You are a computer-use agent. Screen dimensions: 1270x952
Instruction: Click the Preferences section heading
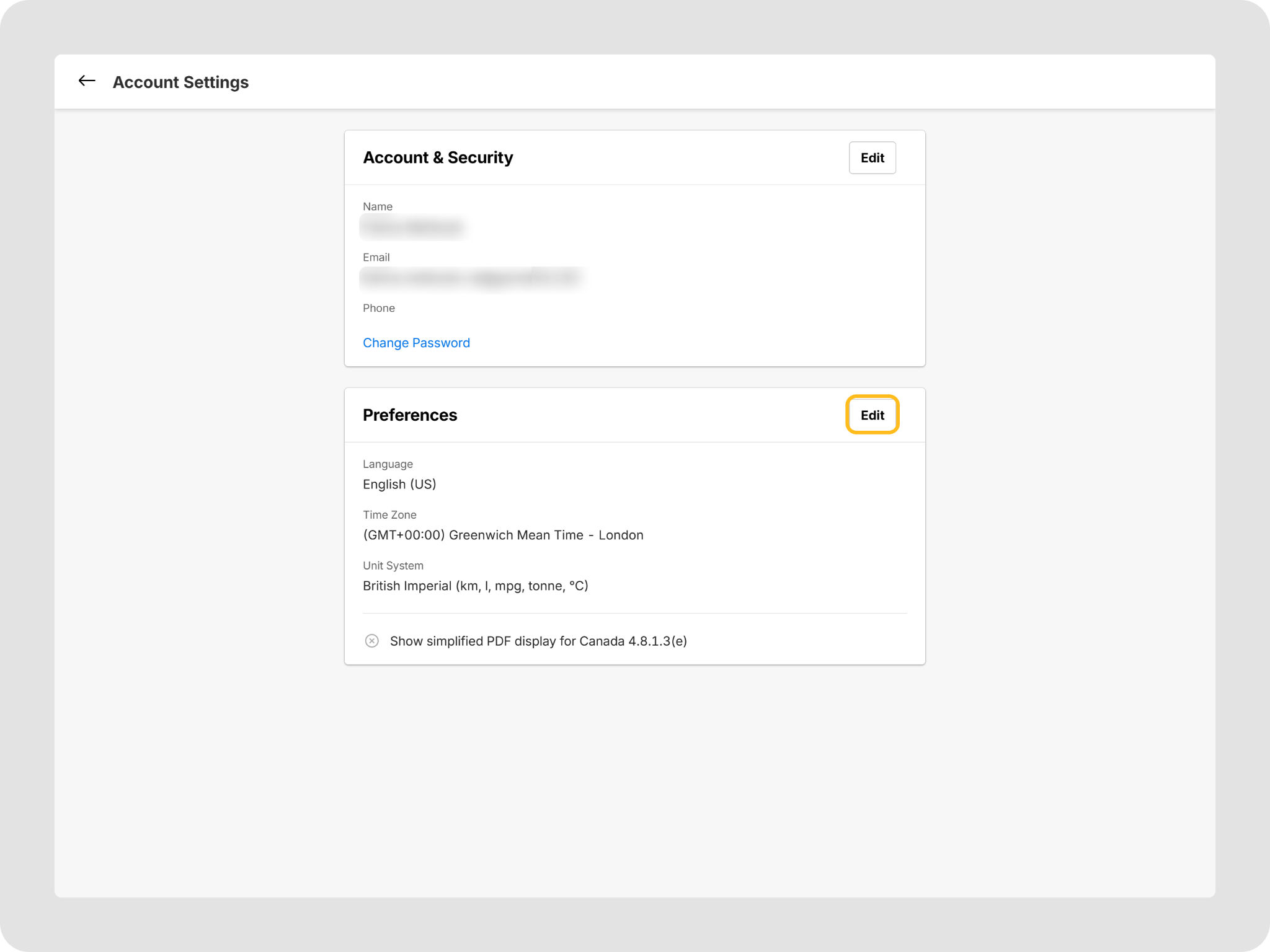click(410, 415)
